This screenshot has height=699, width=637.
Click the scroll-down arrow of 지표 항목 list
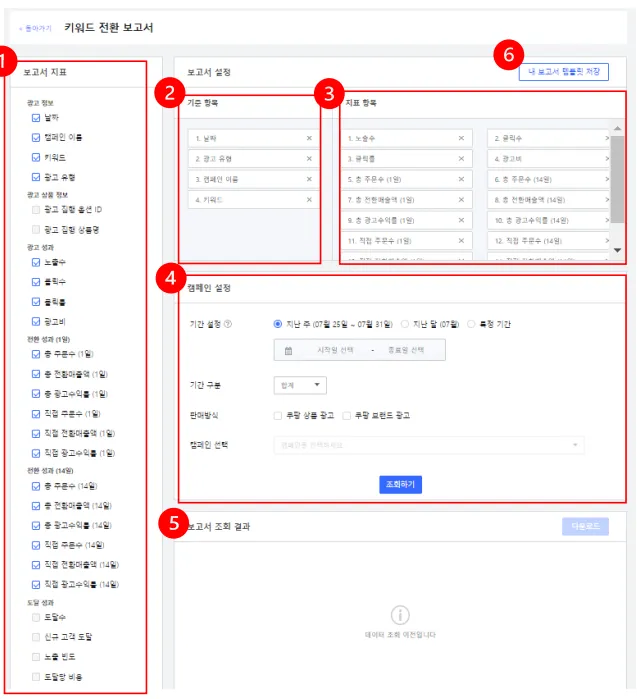click(617, 250)
